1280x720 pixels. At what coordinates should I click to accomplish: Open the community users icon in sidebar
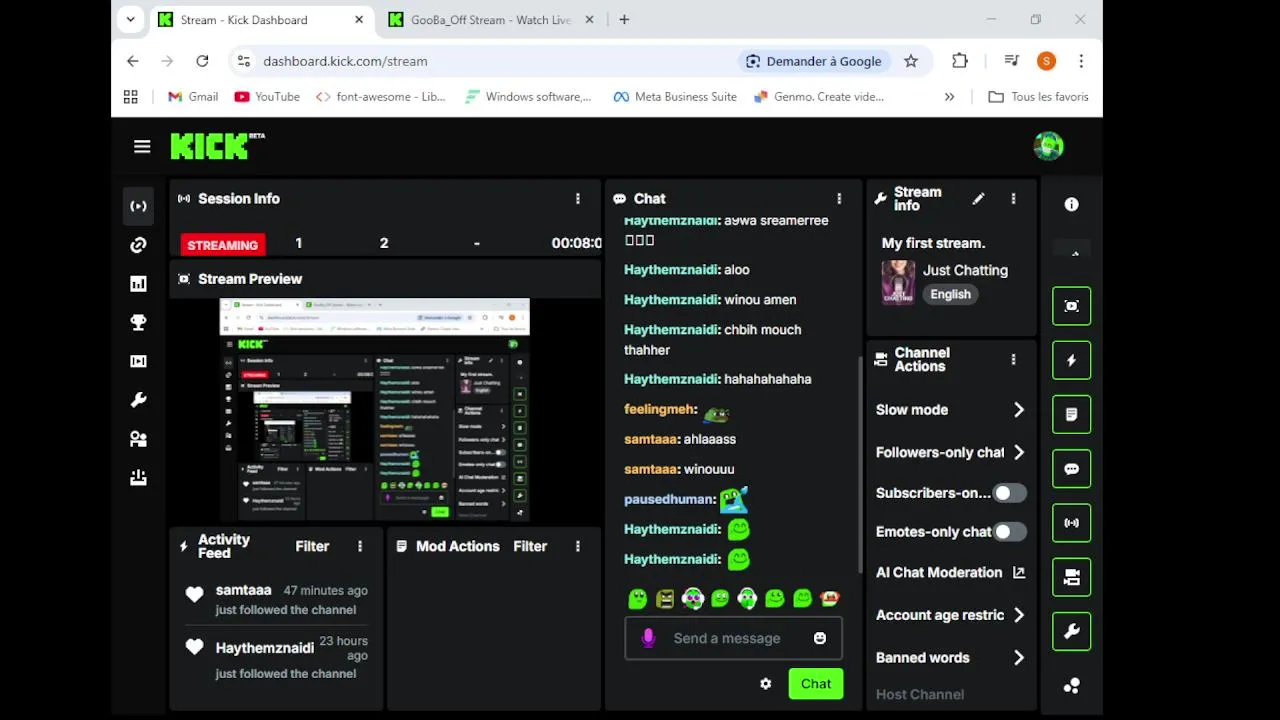[138, 439]
